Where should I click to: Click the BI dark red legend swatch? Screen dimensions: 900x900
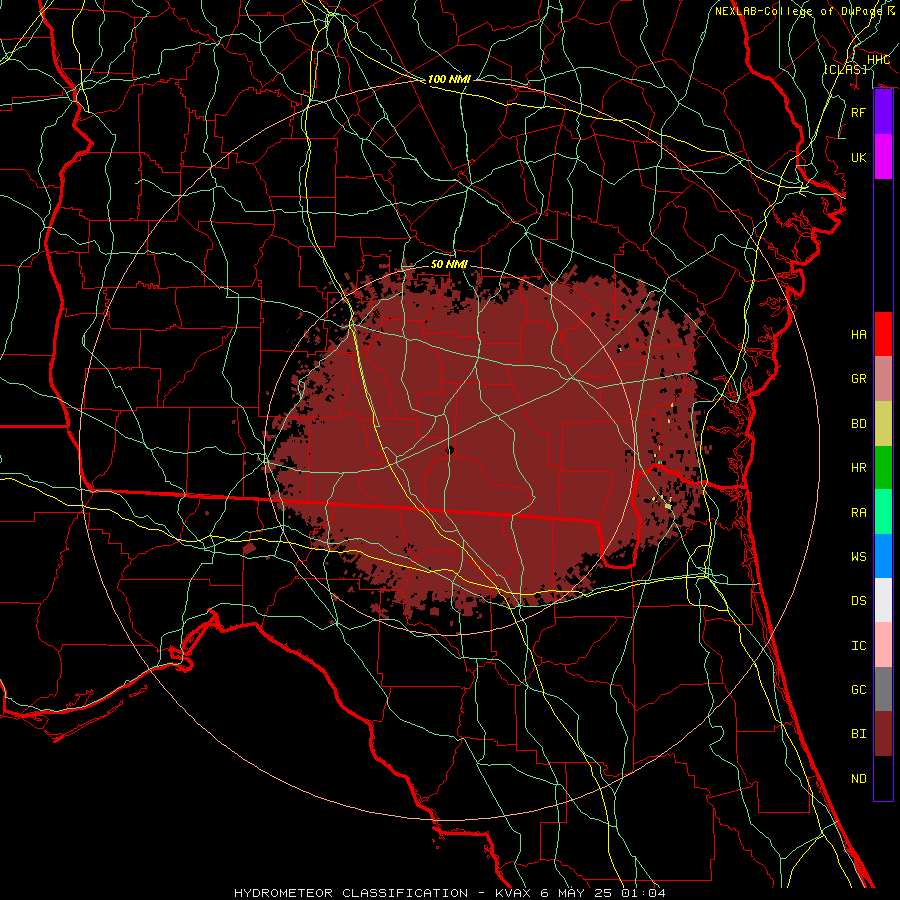[x=883, y=734]
